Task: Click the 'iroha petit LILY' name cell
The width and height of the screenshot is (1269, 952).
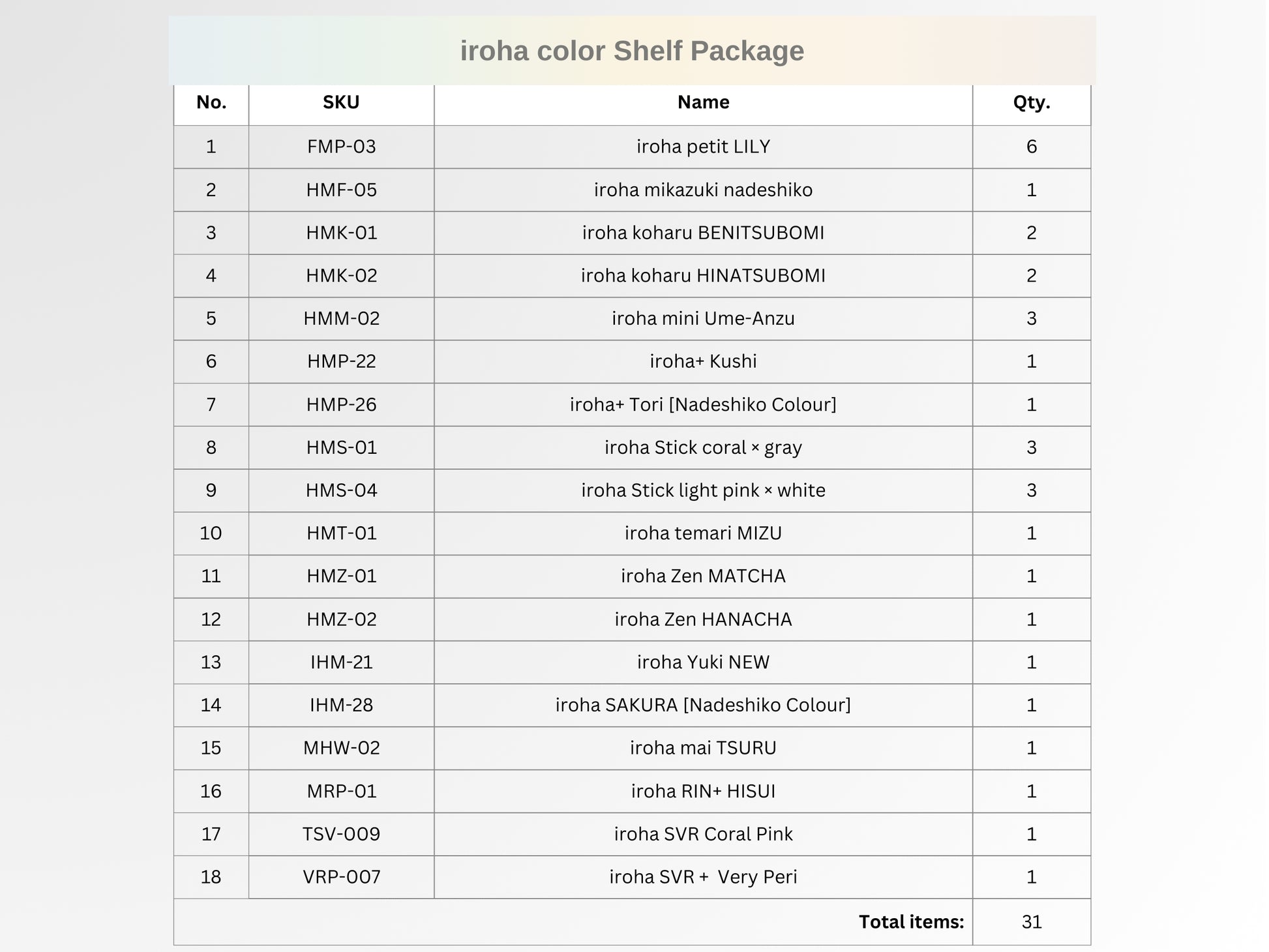Action: pyautogui.click(x=703, y=147)
